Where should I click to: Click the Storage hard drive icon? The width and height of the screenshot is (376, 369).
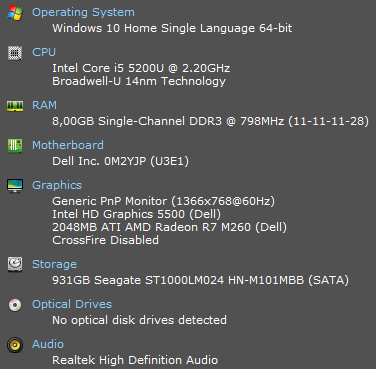tap(15, 264)
